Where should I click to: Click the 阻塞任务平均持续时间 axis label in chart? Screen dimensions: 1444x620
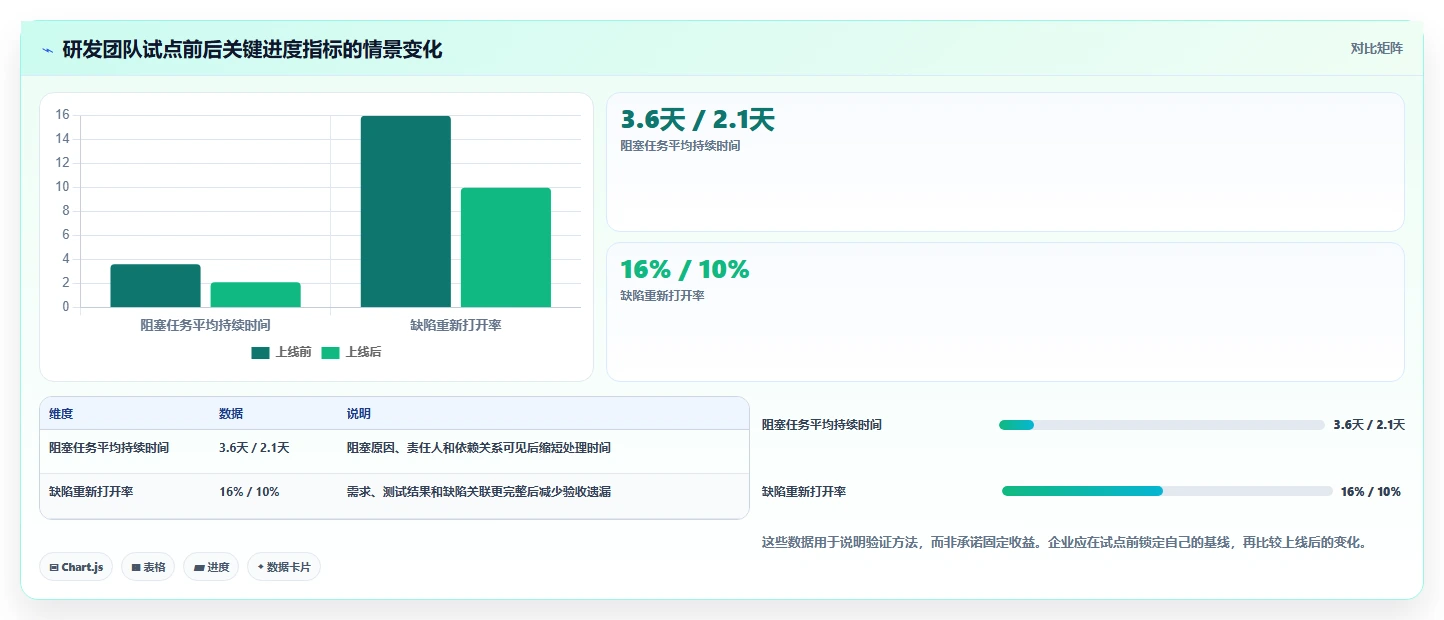tap(205, 325)
